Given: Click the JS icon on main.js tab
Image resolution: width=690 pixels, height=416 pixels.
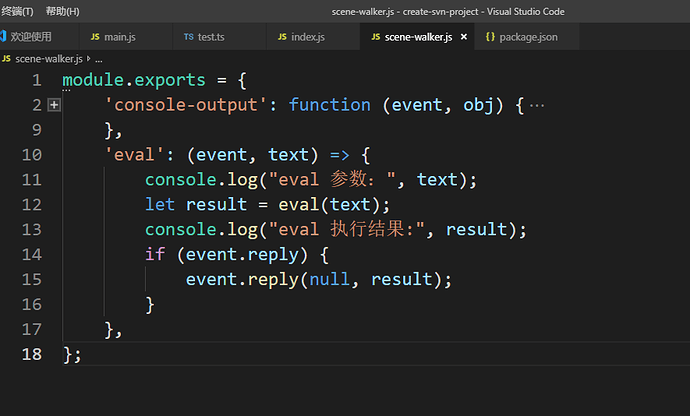Looking at the screenshot, I should click(x=95, y=37).
